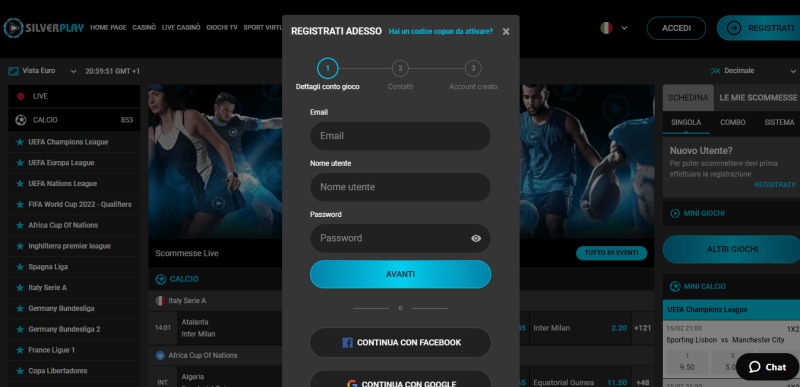Click the REGISTRATI button in header
The height and width of the screenshot is (387, 800).
pyautogui.click(x=759, y=28)
